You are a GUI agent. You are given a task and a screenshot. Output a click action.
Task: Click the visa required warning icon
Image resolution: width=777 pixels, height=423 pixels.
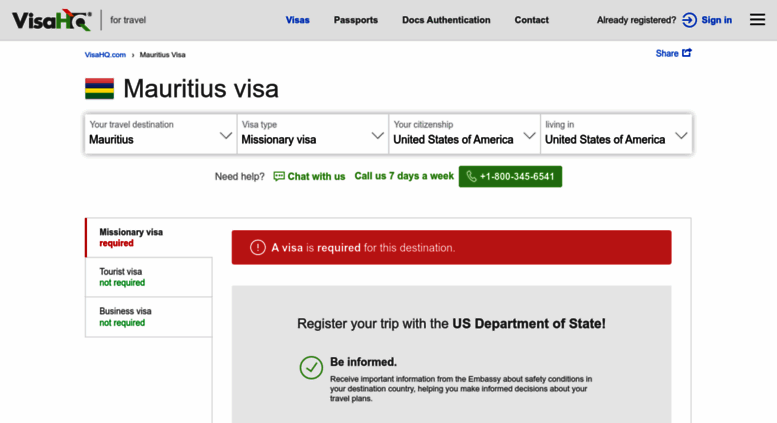tap(258, 247)
